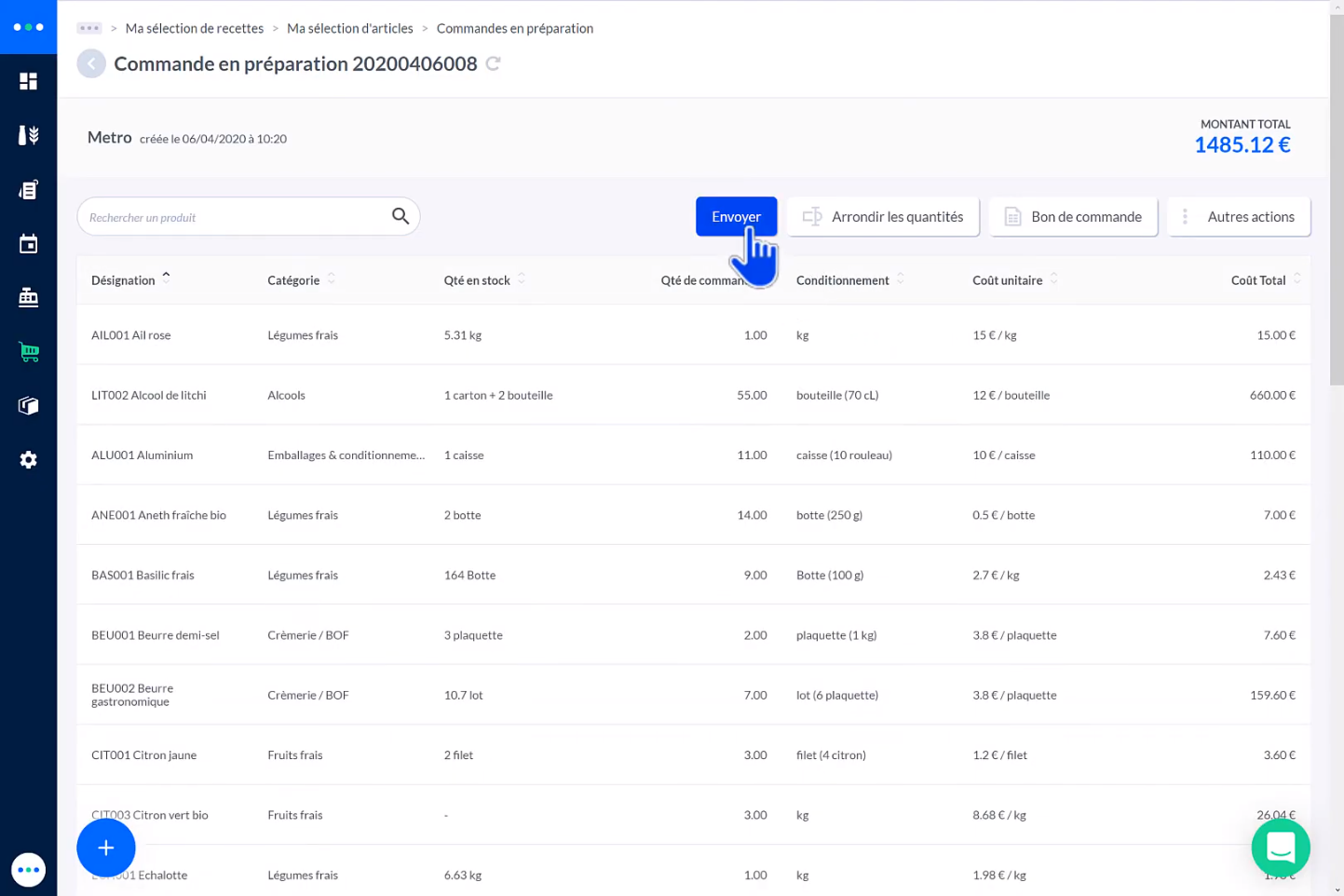The height and width of the screenshot is (896, 1344).
Task: Open the green chat support bubble
Action: (x=1280, y=848)
